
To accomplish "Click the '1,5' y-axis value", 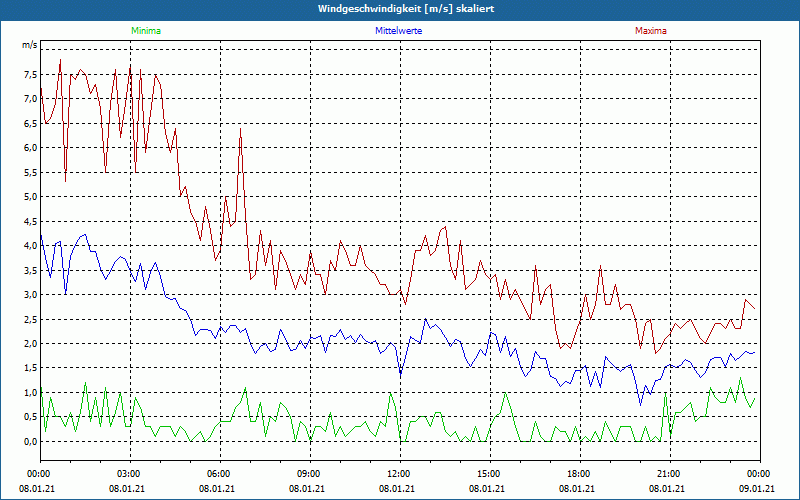I will click(31, 368).
